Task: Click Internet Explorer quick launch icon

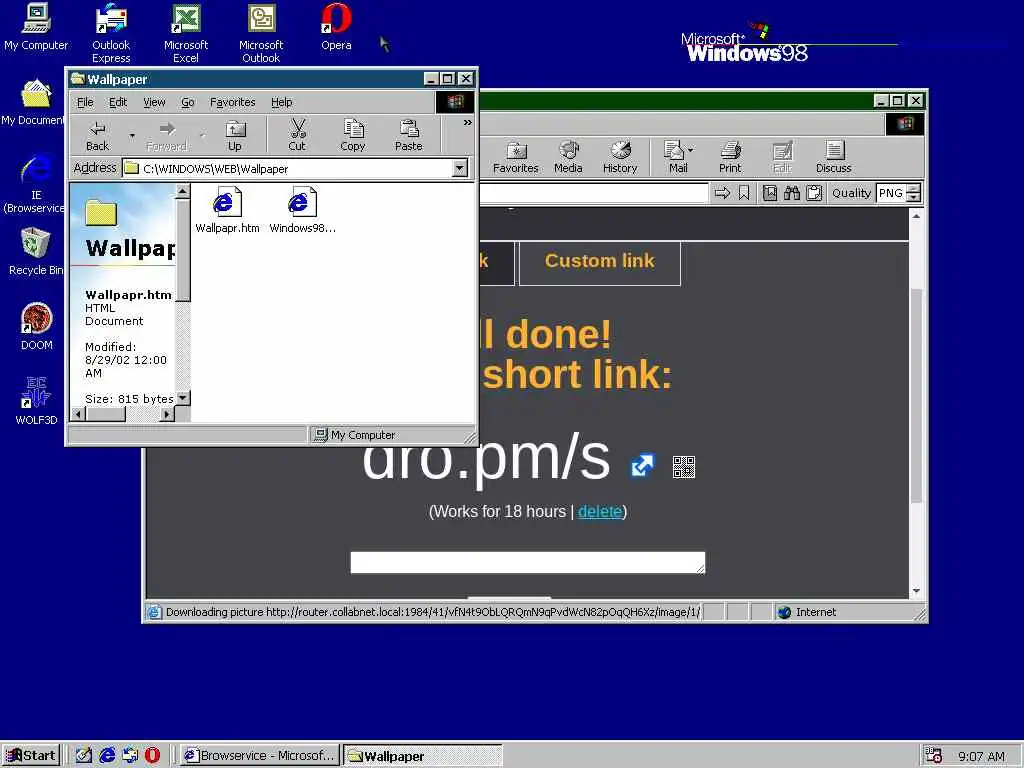Action: tap(107, 756)
